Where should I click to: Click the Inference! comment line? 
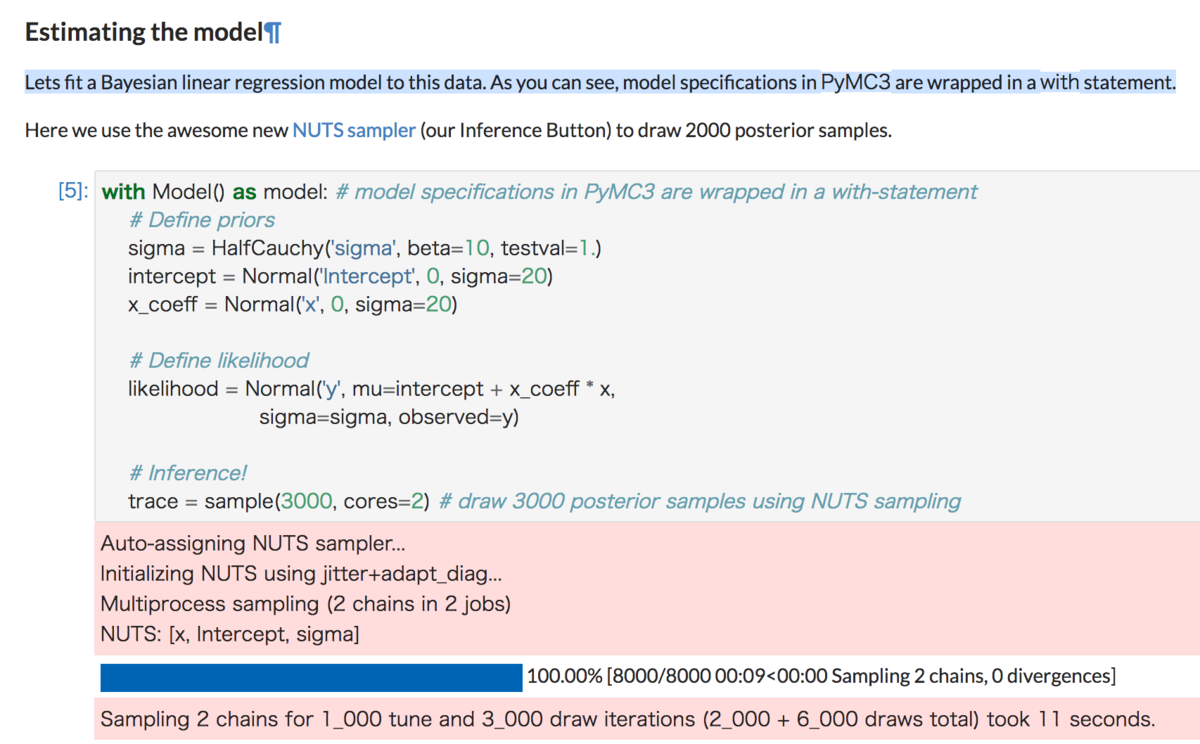pyautogui.click(x=187, y=473)
